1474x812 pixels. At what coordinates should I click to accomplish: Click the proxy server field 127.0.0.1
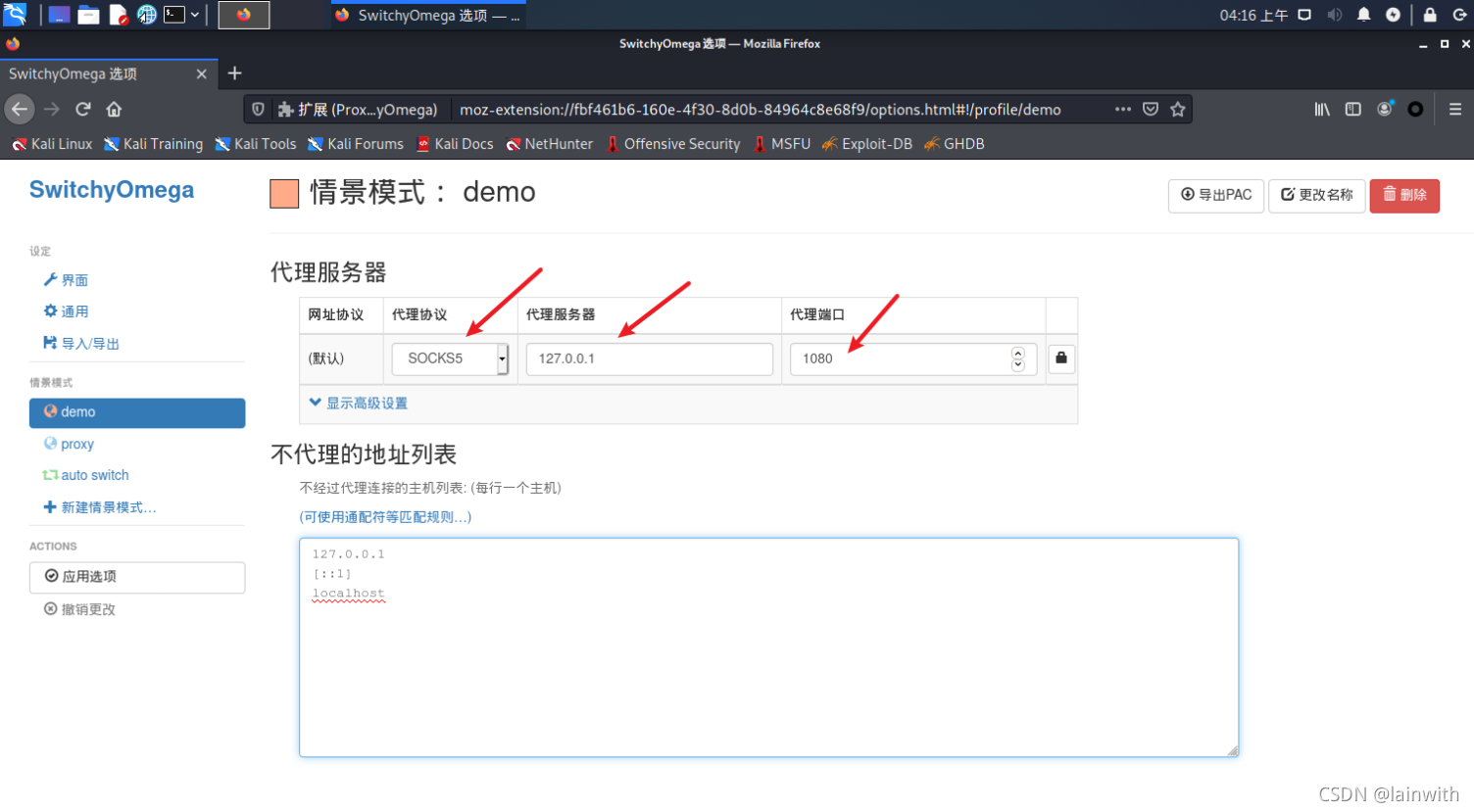tap(650, 358)
